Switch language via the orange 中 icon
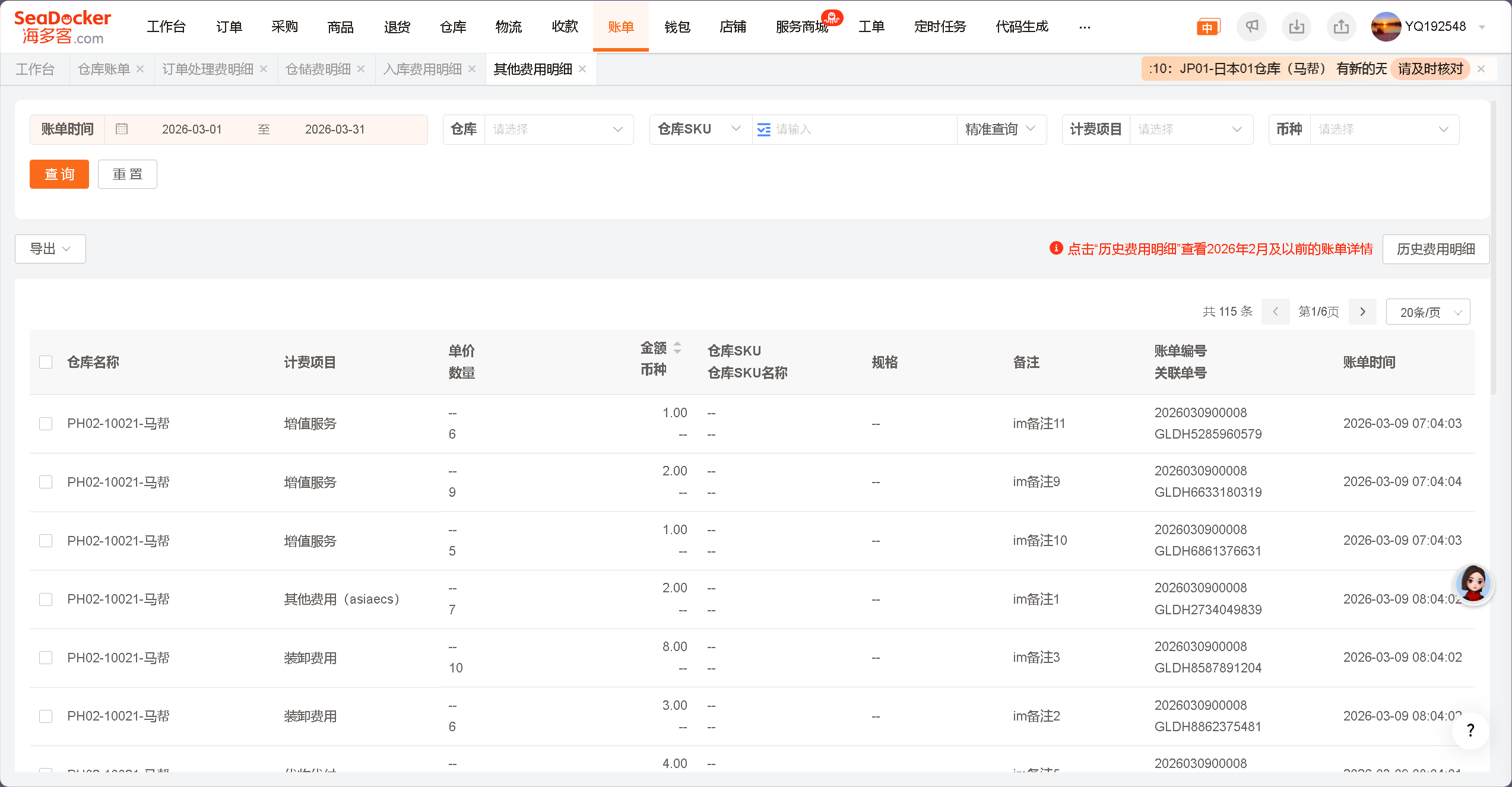 coord(1207,27)
